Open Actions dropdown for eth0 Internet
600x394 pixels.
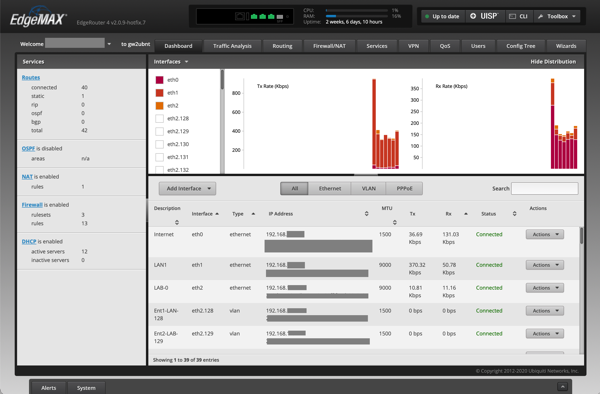click(545, 234)
